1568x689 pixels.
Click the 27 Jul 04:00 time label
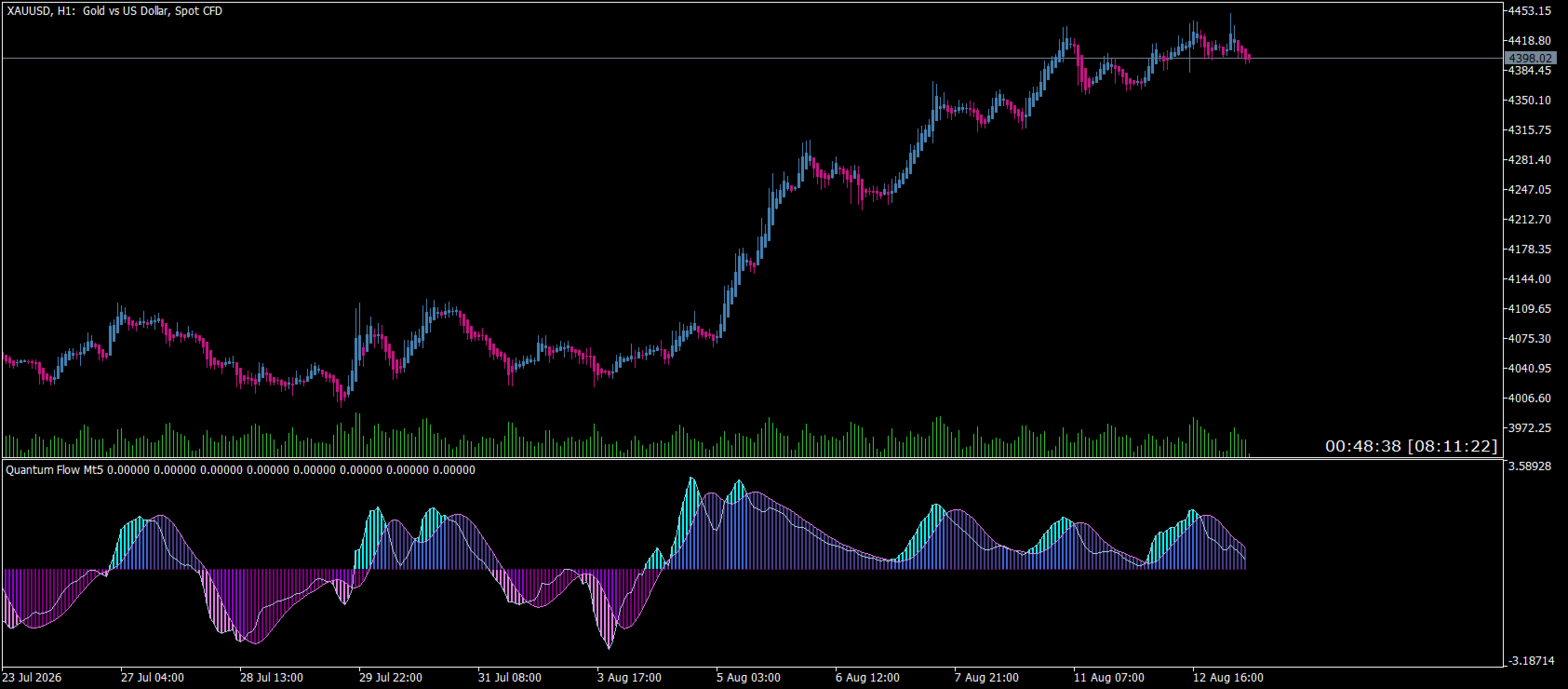[153, 678]
